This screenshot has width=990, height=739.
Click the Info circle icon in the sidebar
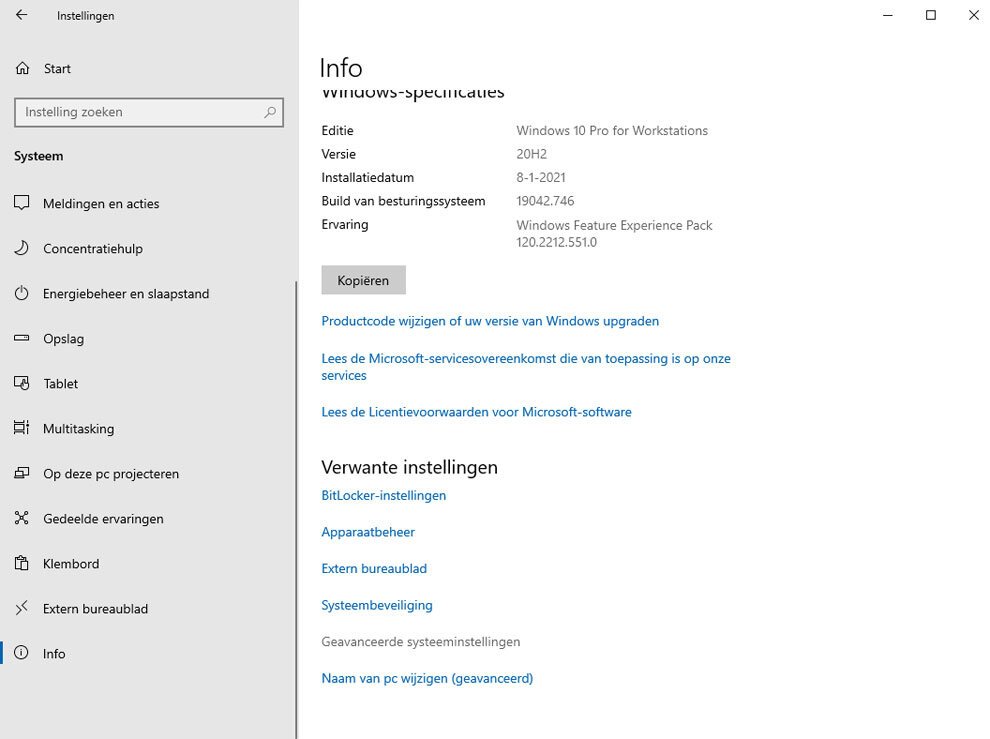pos(21,652)
